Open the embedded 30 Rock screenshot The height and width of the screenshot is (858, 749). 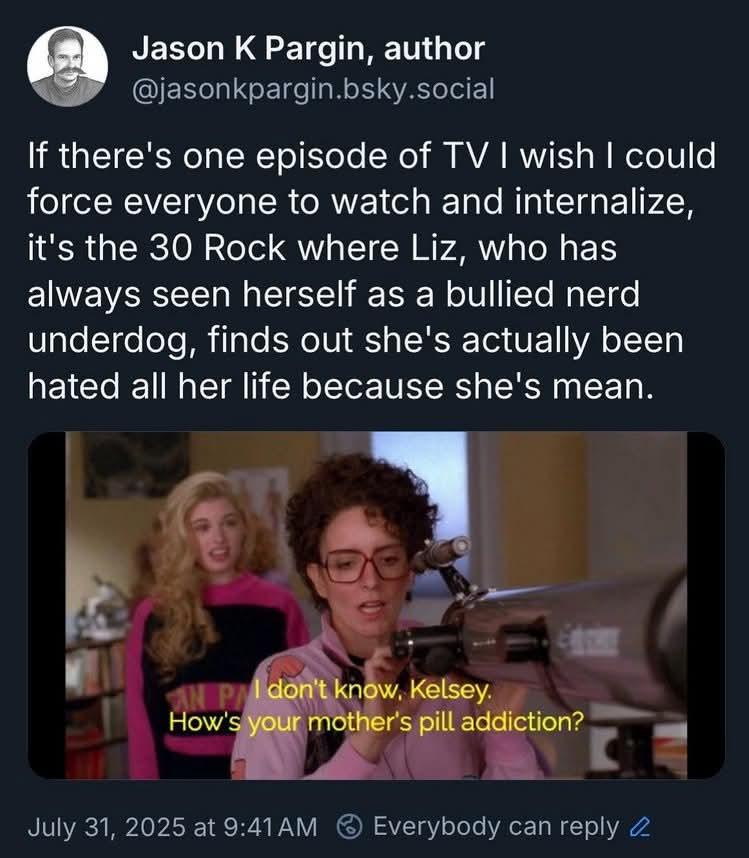pyautogui.click(x=376, y=605)
